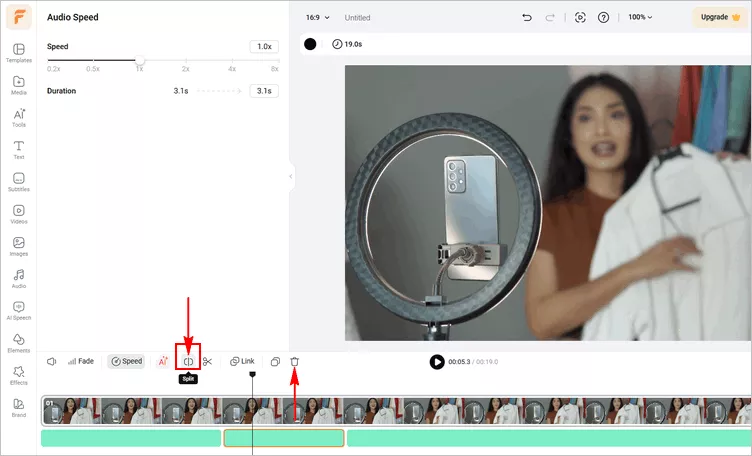Click the Speed value field 1.0x

264,47
